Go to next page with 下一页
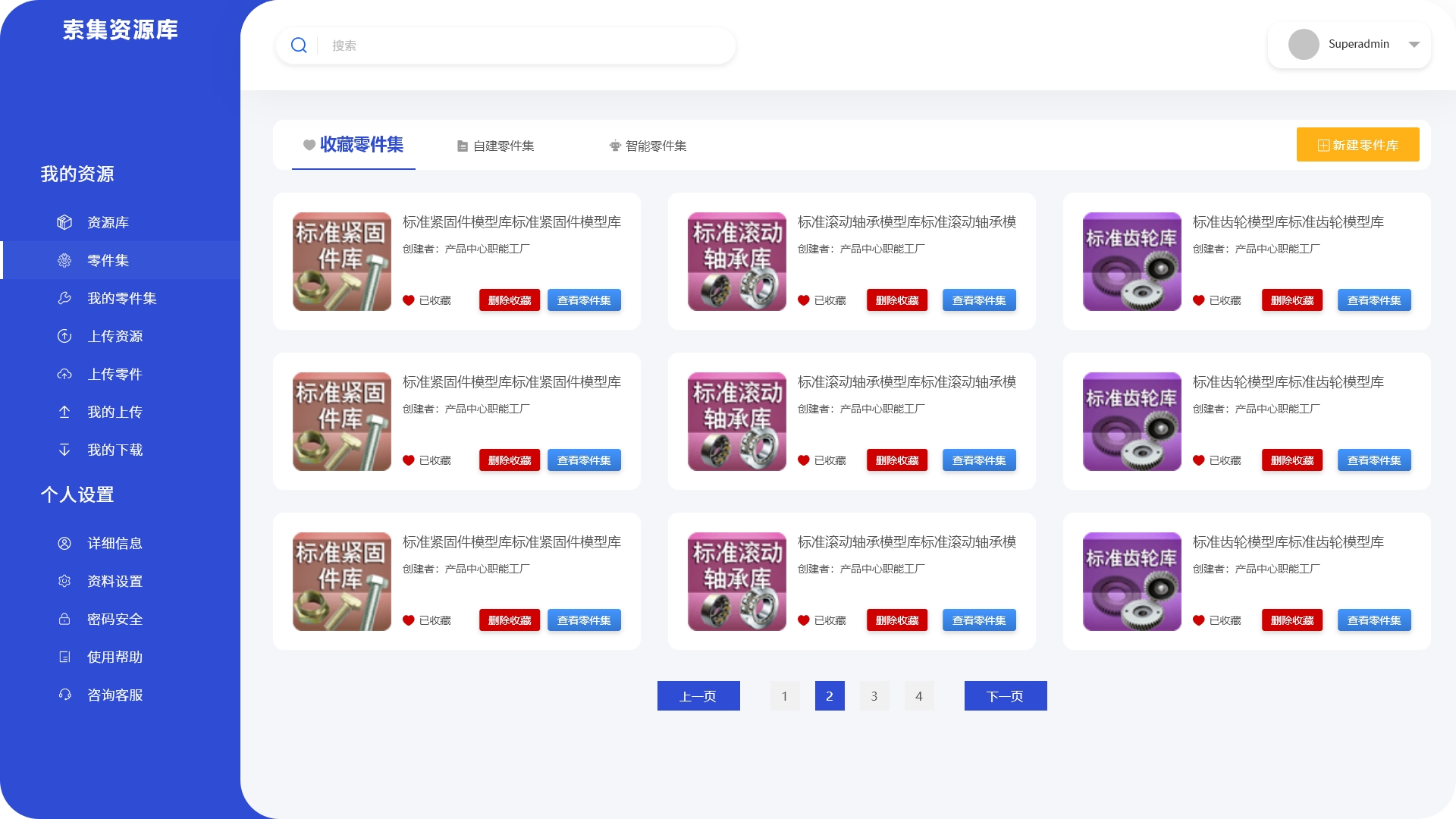Viewport: 1456px width, 819px height. [1006, 695]
